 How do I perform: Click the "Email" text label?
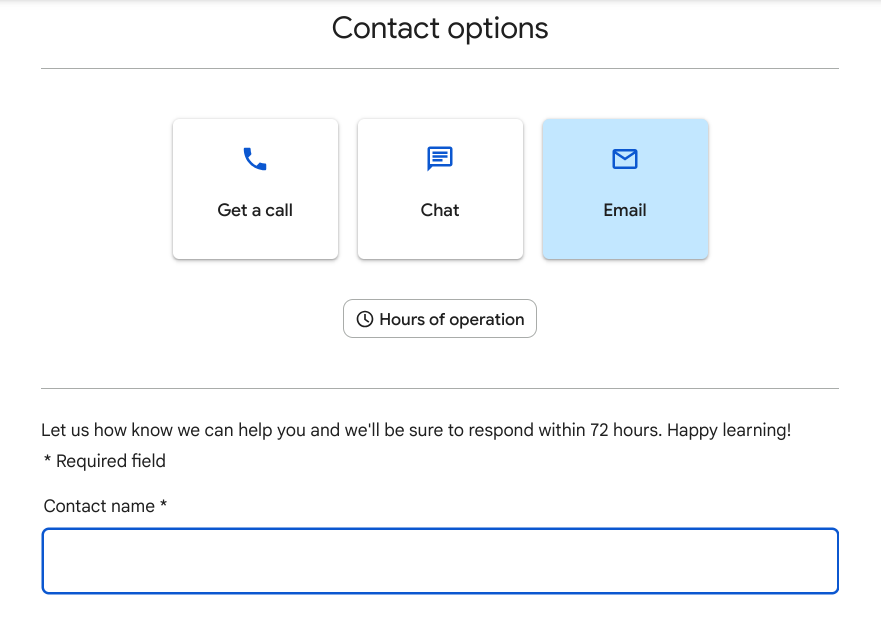click(x=625, y=210)
